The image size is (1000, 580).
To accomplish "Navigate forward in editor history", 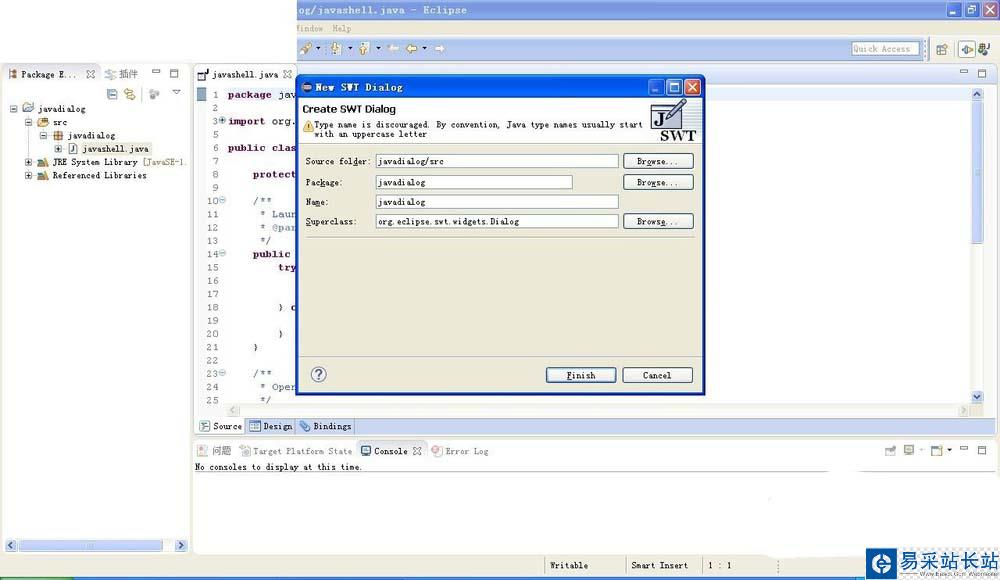I will (x=439, y=48).
